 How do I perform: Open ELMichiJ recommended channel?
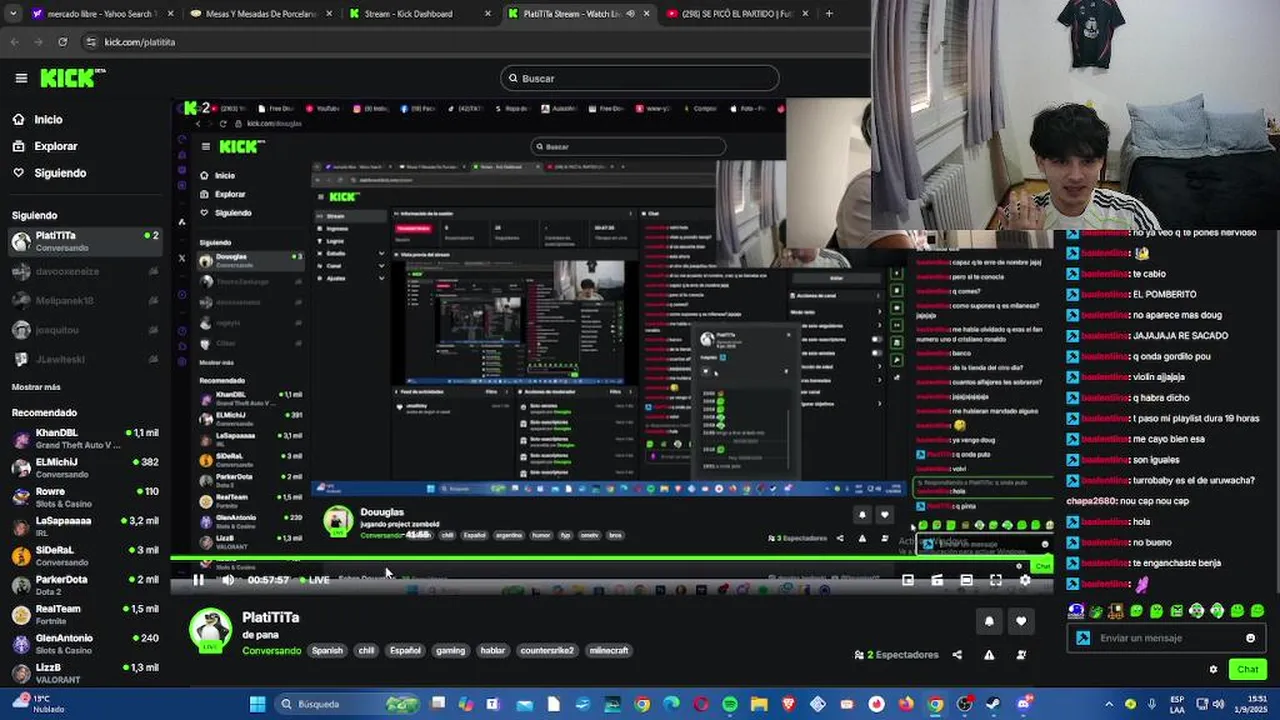coord(84,467)
